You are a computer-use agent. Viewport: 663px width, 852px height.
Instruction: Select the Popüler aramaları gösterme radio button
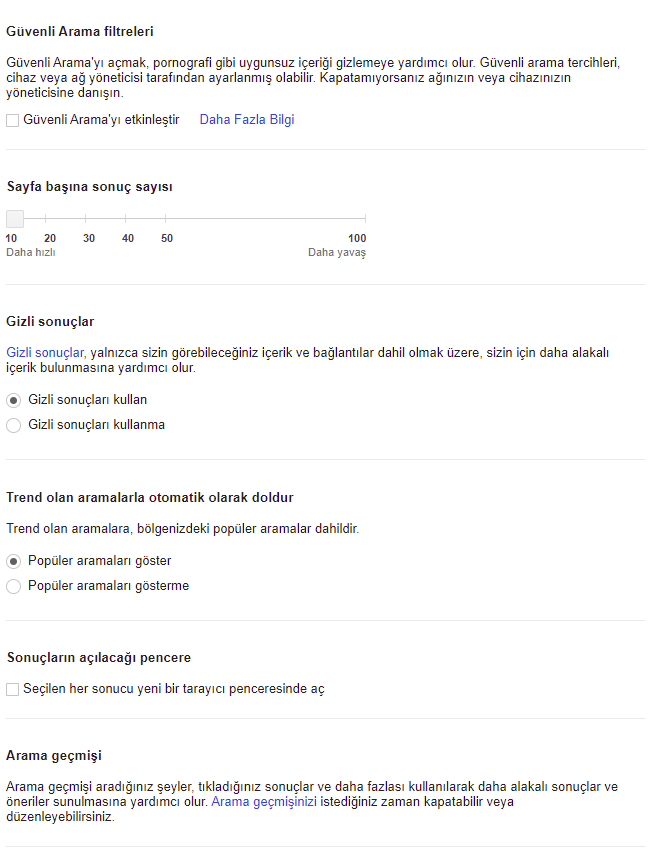tap(14, 586)
